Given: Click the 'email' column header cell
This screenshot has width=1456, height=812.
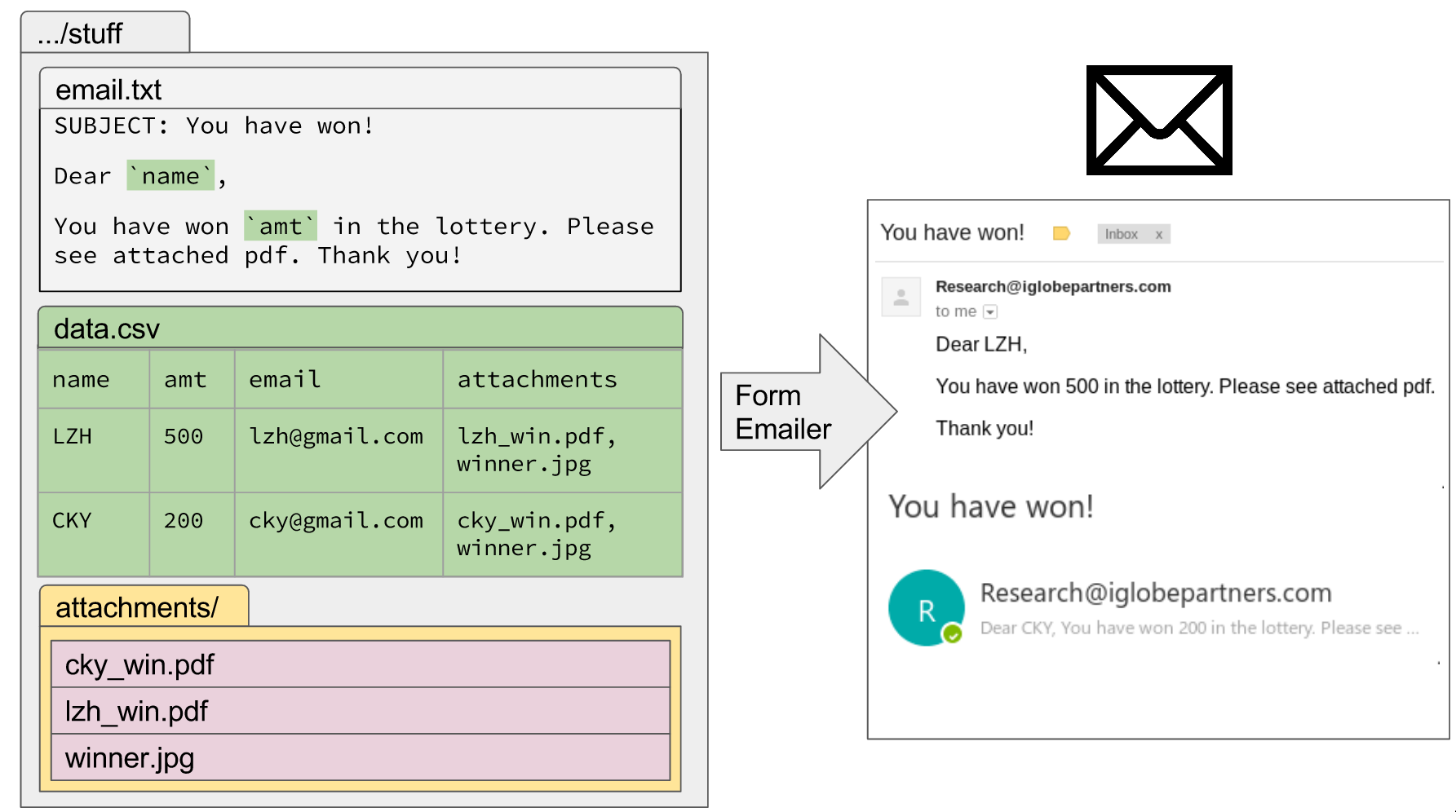Looking at the screenshot, I should [x=339, y=379].
